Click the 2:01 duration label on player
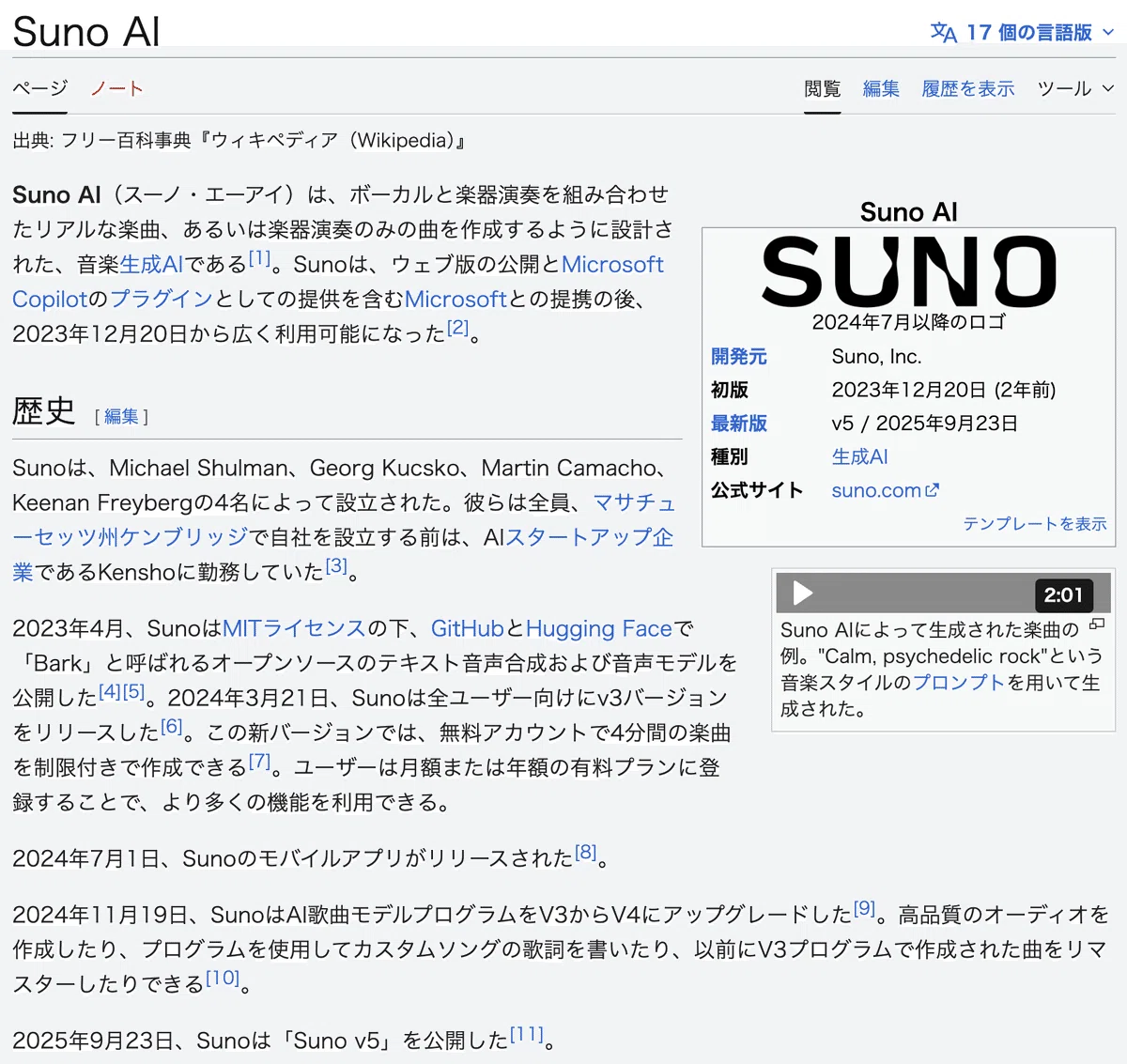This screenshot has width=1127, height=1064. pos(1063,594)
